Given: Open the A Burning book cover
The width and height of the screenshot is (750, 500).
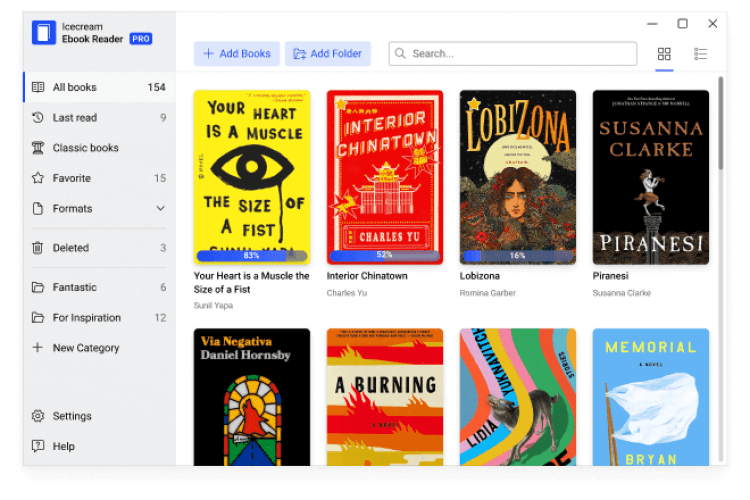Looking at the screenshot, I should pyautogui.click(x=385, y=397).
